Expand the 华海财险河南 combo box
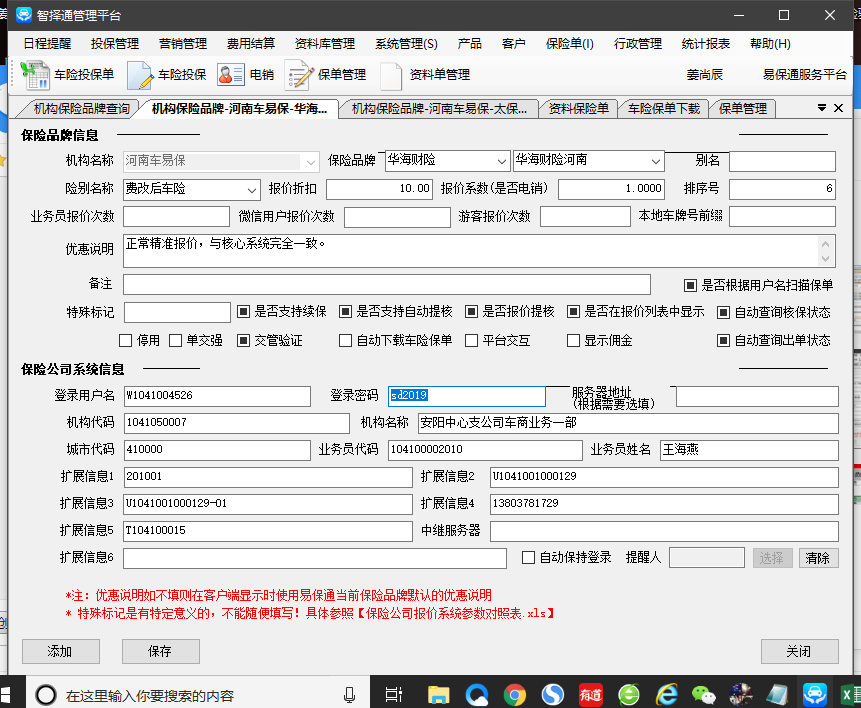Image resolution: width=861 pixels, height=708 pixels. 654,161
